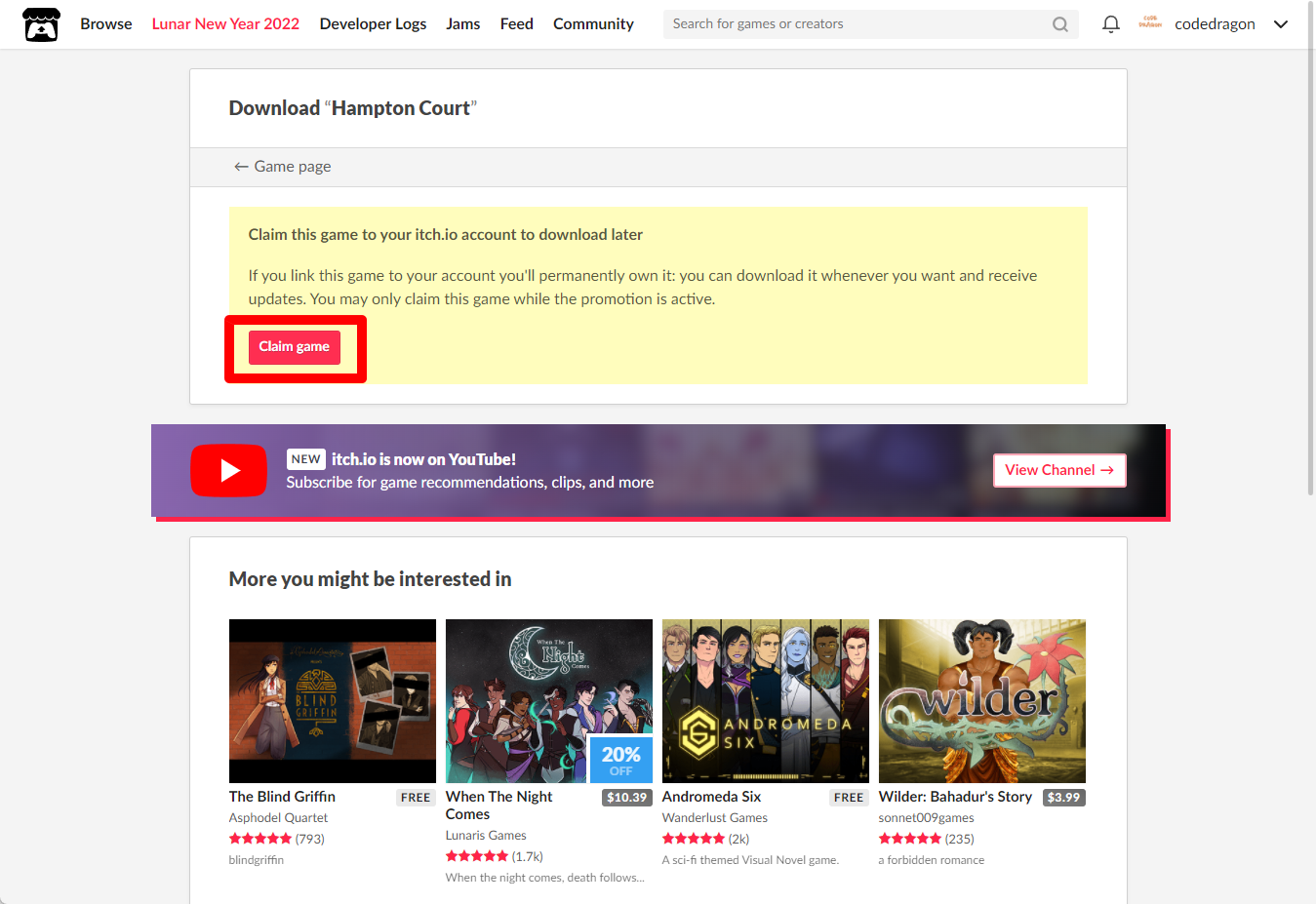This screenshot has height=904, width=1316.
Task: Click 'itch.io is now on YouTube!' headline
Action: tap(423, 459)
